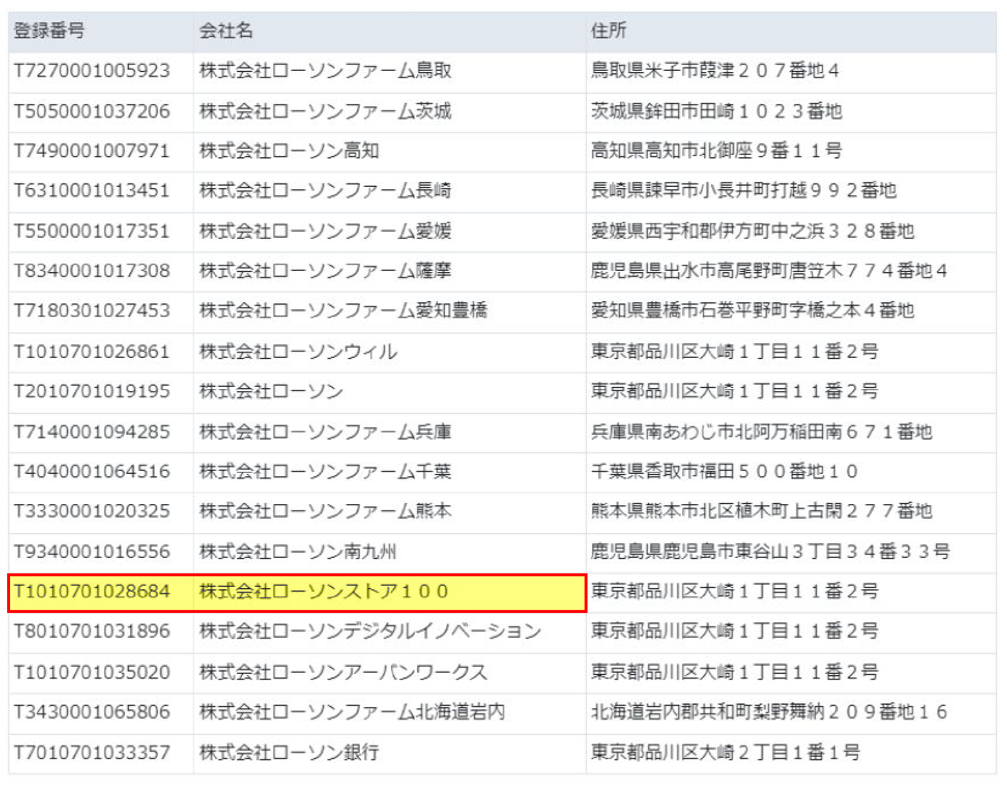Click the address in the ローソンウィル row
The width and height of the screenshot is (1007, 787).
click(x=735, y=352)
